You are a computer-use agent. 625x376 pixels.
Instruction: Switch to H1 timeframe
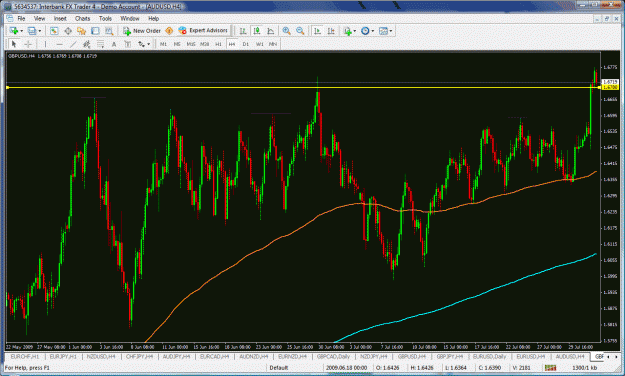tap(218, 44)
